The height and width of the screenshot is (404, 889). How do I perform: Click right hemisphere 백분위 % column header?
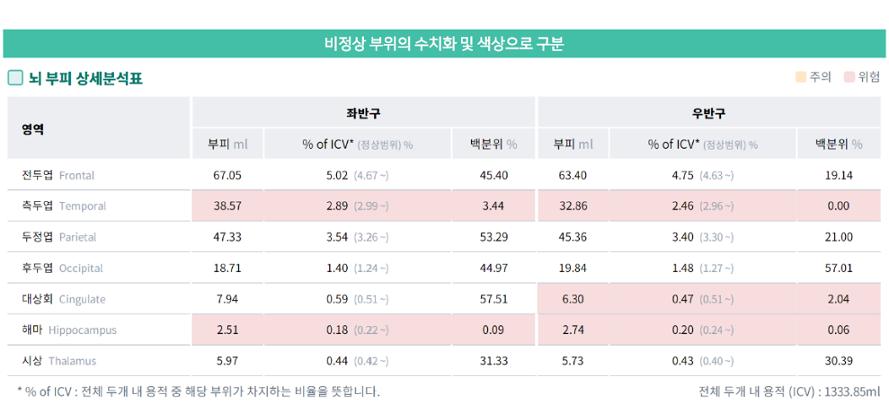tap(839, 144)
